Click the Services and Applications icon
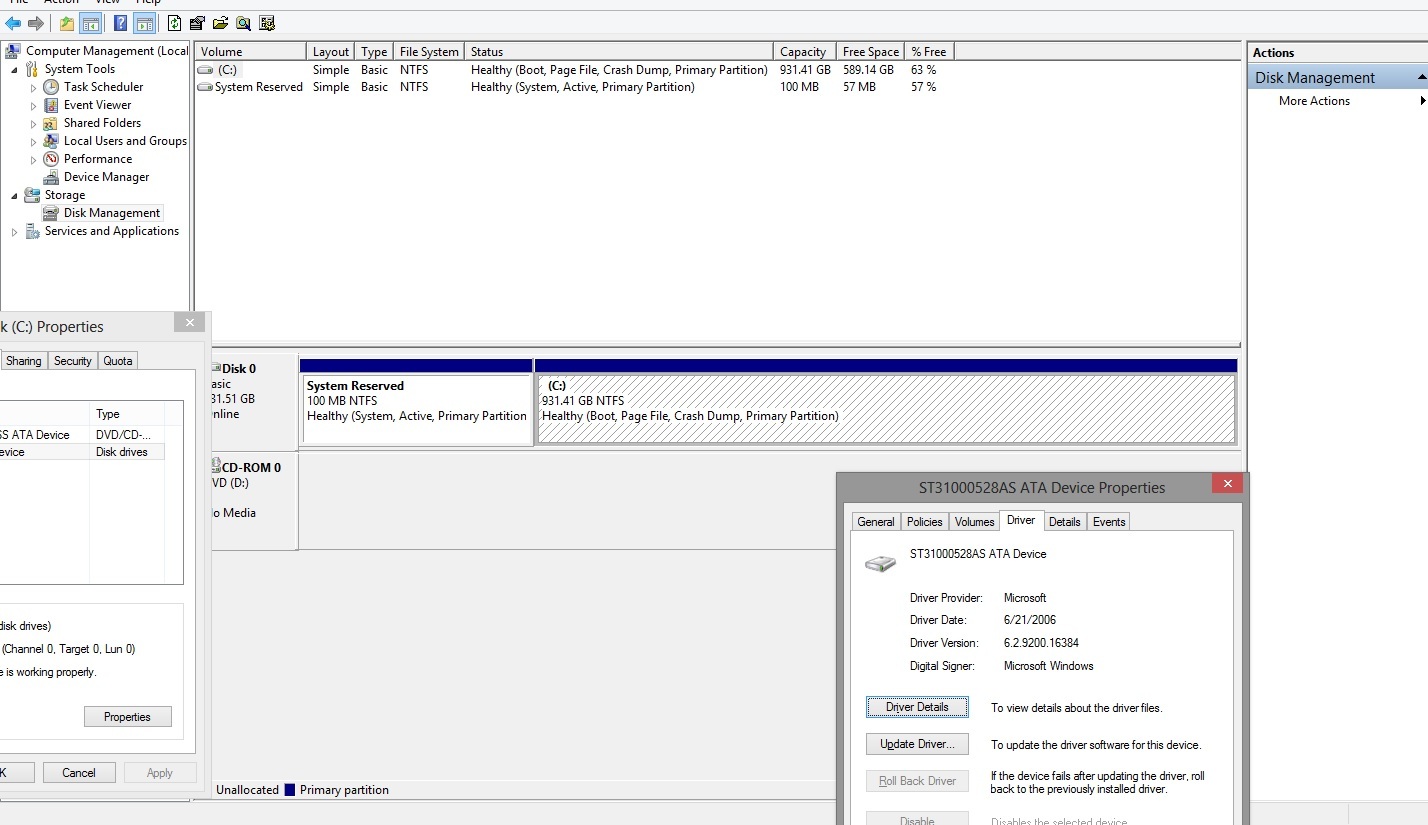This screenshot has height=825, width=1428. click(x=32, y=231)
